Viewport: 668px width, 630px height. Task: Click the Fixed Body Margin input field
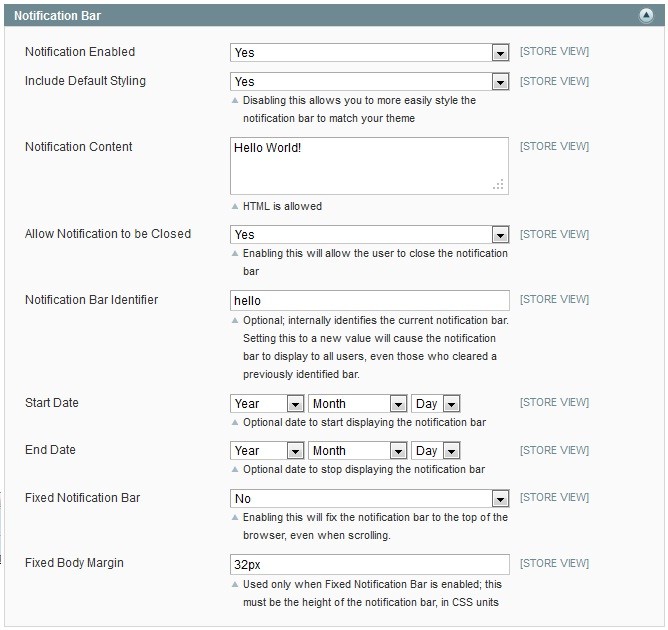[x=369, y=564]
